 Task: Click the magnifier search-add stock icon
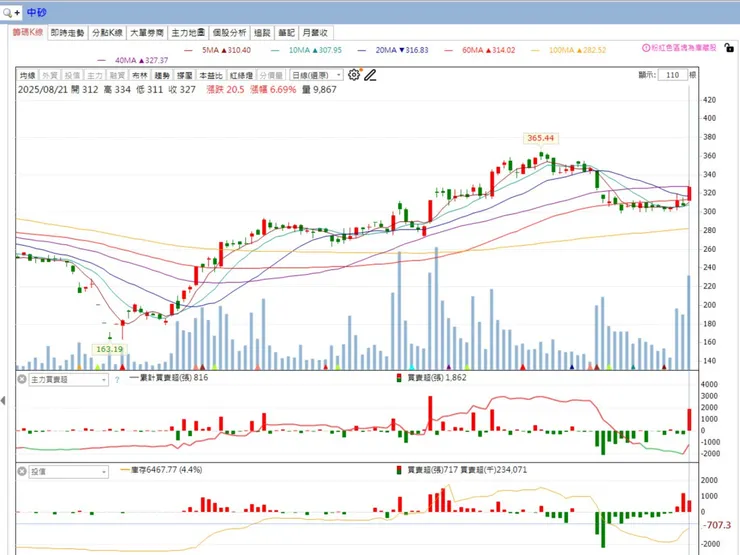click(x=11, y=13)
